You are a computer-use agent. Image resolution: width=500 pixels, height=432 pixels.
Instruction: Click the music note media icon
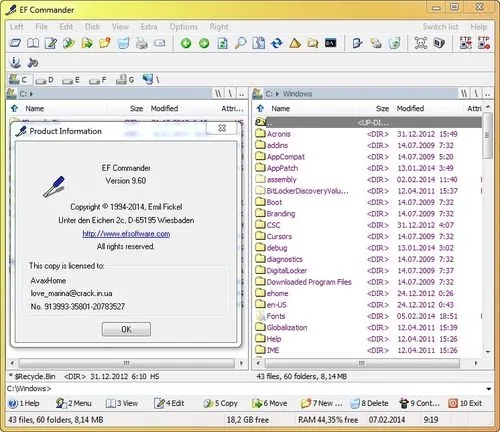tap(33, 62)
